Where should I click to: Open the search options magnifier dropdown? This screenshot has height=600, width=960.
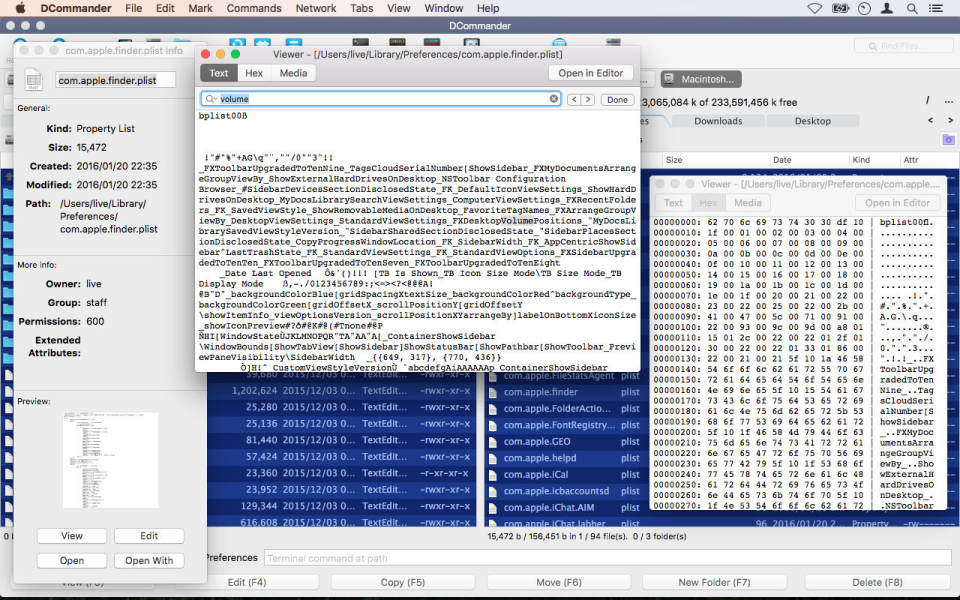[210, 99]
